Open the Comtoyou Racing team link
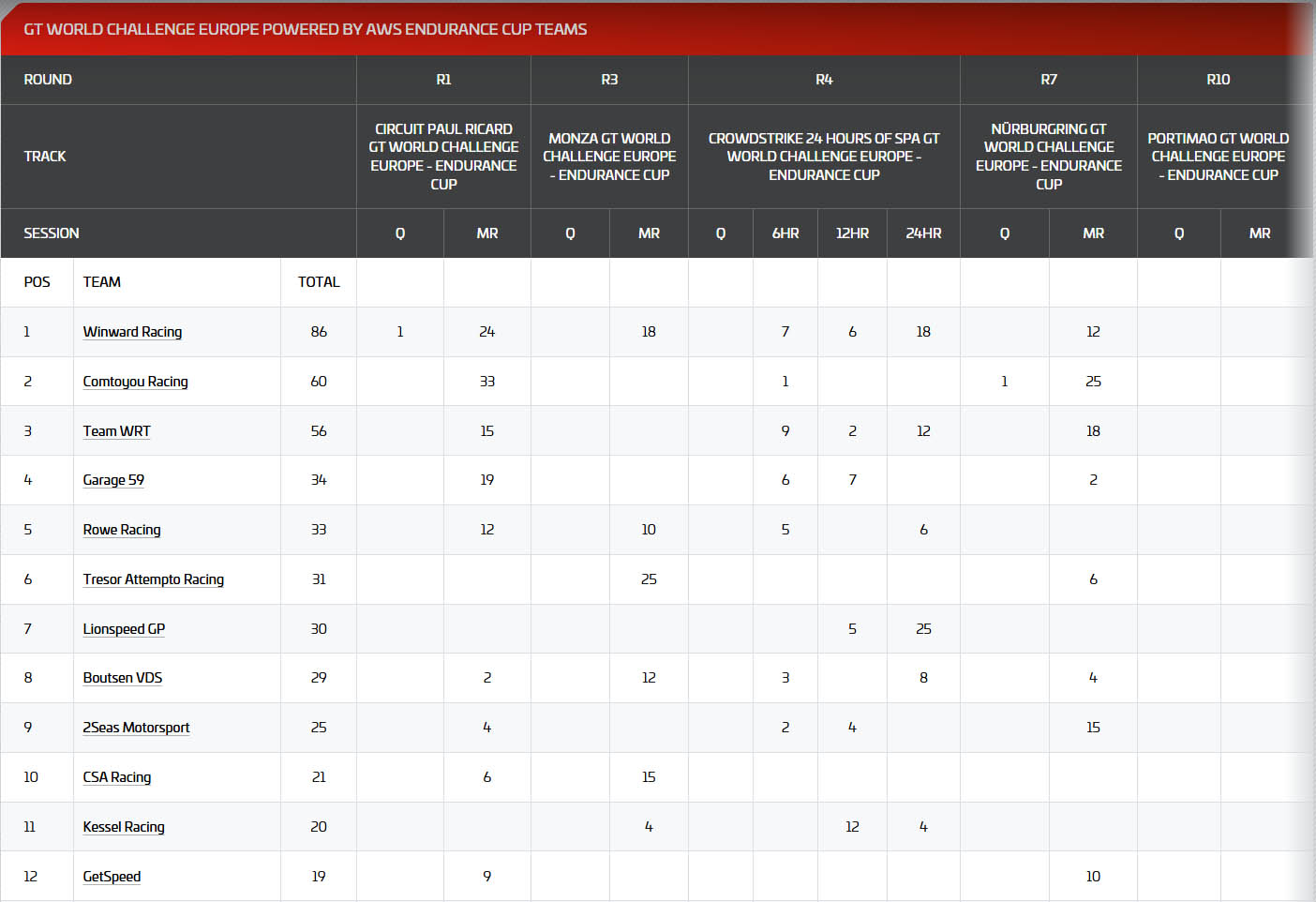 pyautogui.click(x=135, y=382)
